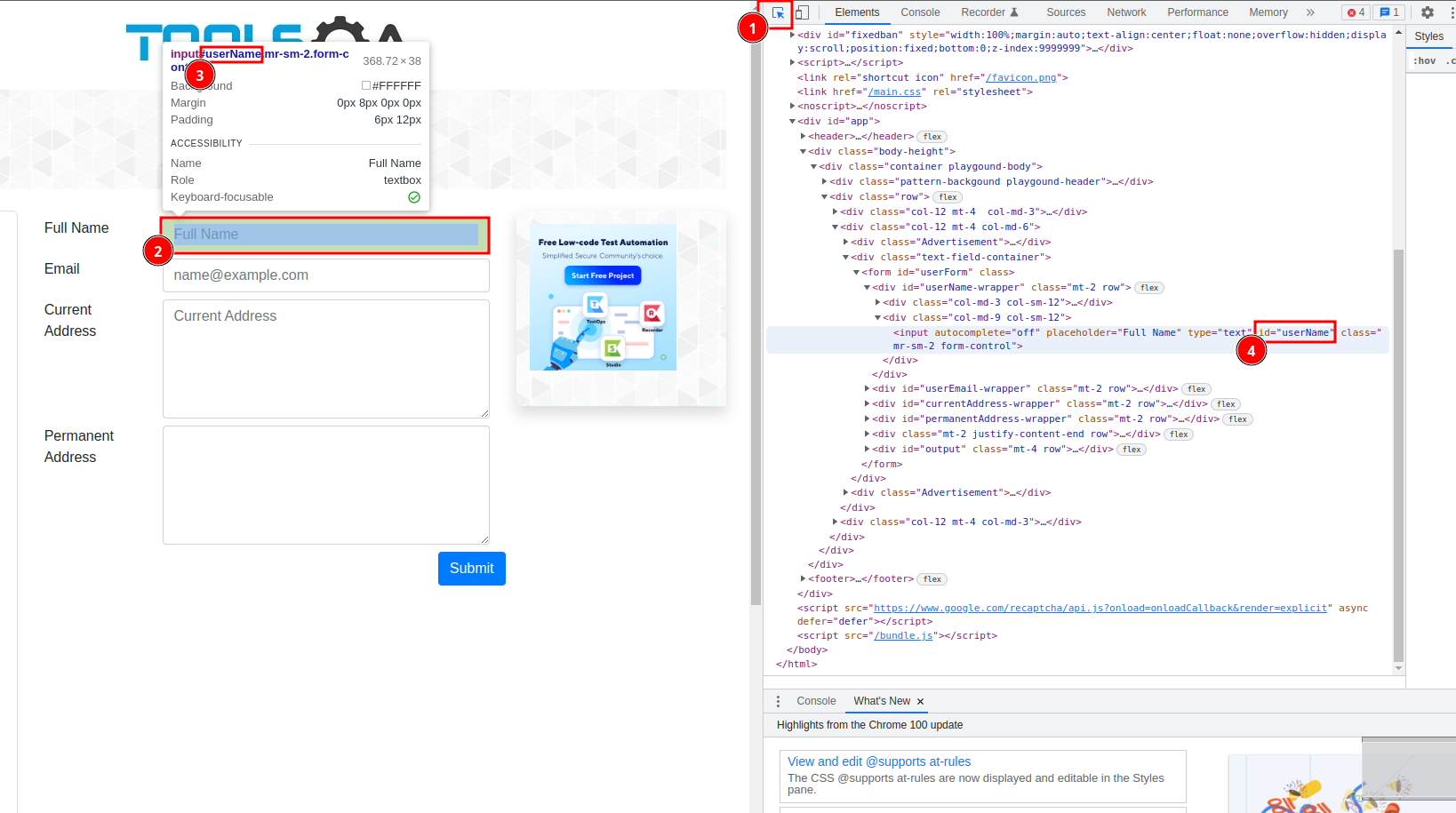This screenshot has width=1456, height=813.
Task: Click 'Highlights from the Chrome 100 update' text
Action: (869, 725)
